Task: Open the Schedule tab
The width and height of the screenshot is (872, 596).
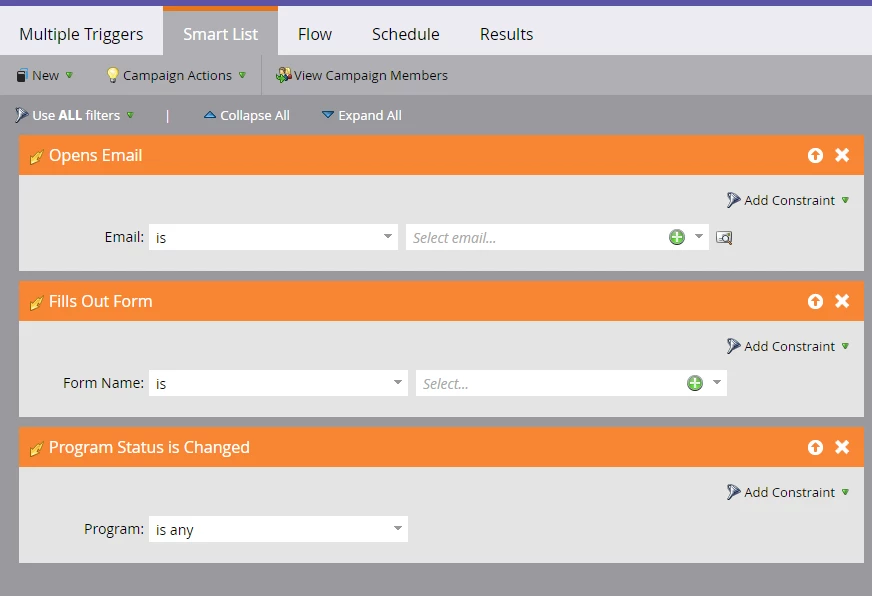Action: click(x=405, y=34)
